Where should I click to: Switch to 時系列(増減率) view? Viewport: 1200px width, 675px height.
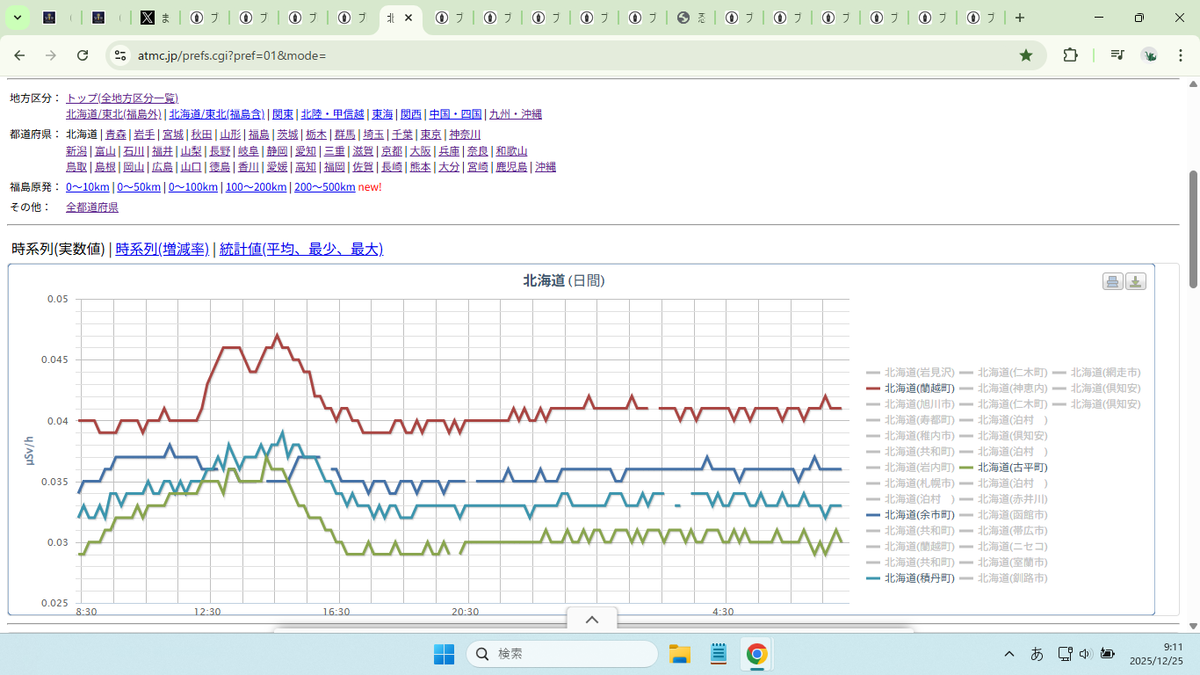coord(162,249)
